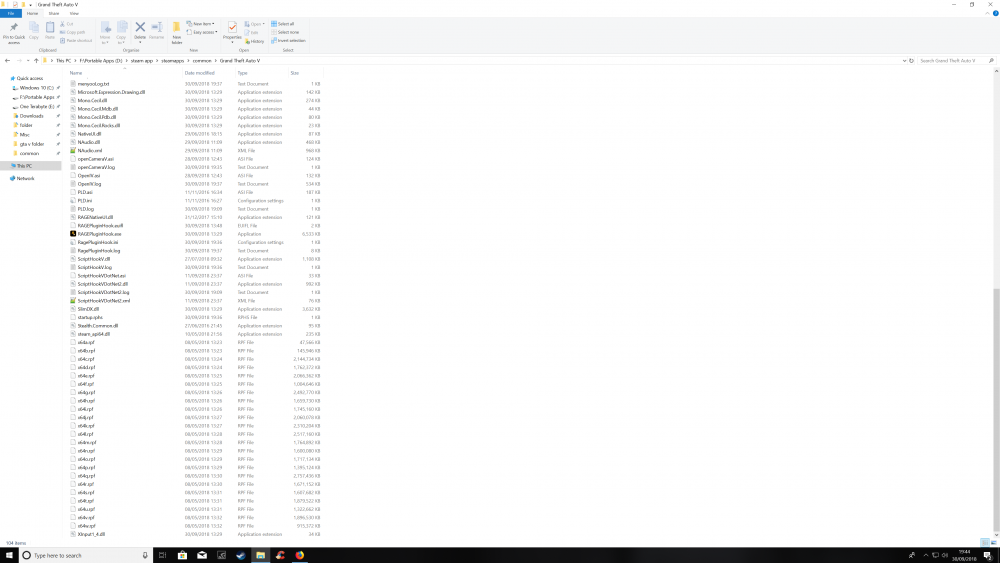Open address bar history dropdown
Image resolution: width=1000 pixels, height=563 pixels.
[x=904, y=61]
